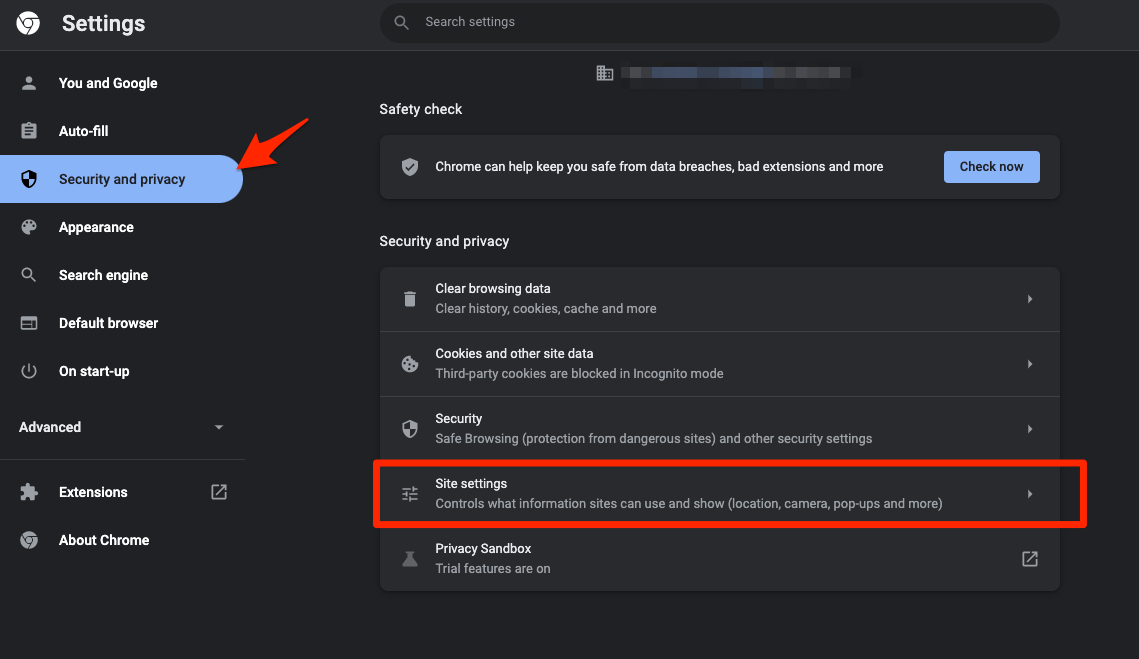Image resolution: width=1139 pixels, height=659 pixels.
Task: Click the sliders icon for Site settings
Action: pos(410,494)
